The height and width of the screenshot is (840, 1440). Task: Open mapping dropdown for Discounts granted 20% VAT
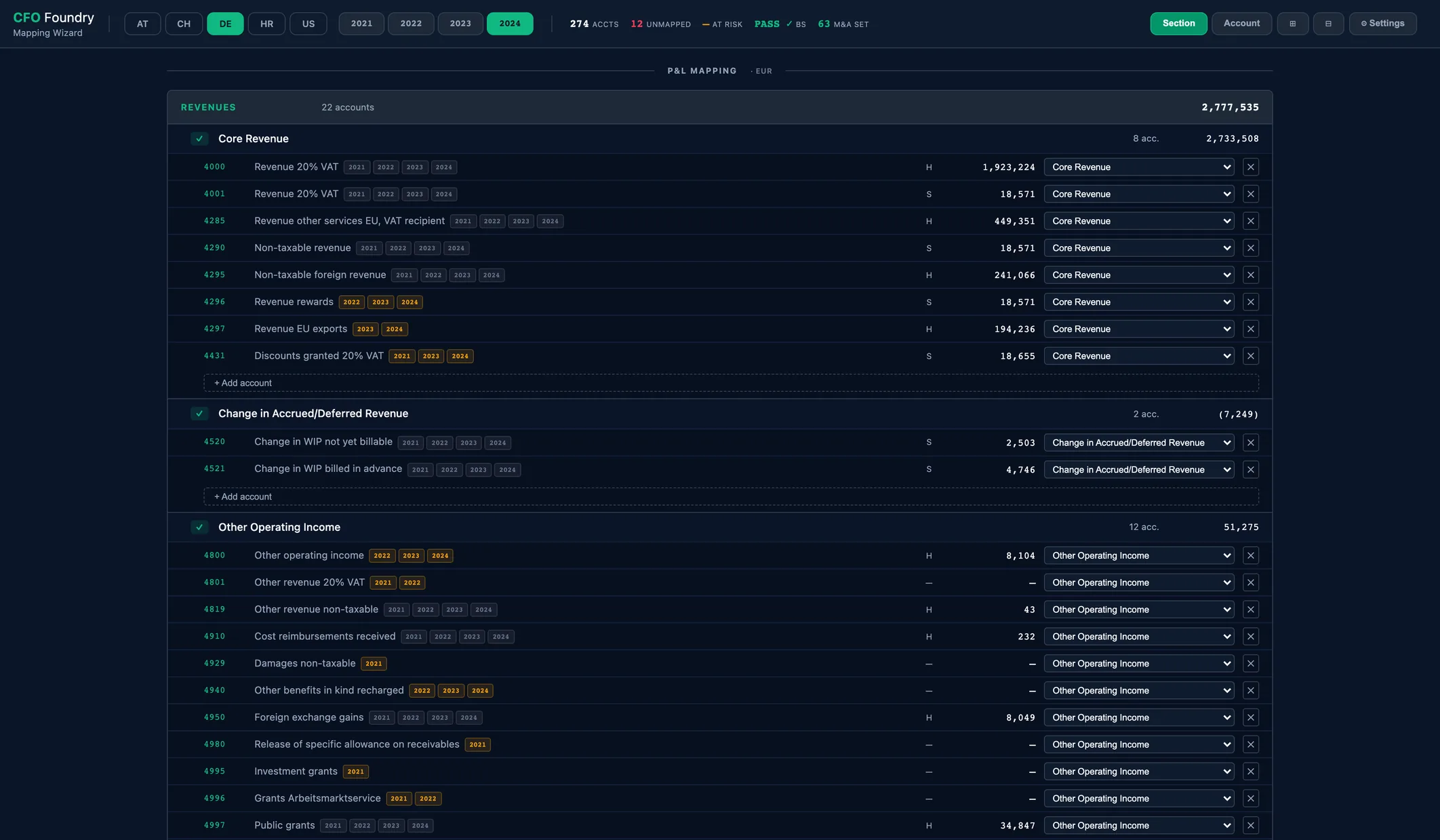[x=1139, y=356]
